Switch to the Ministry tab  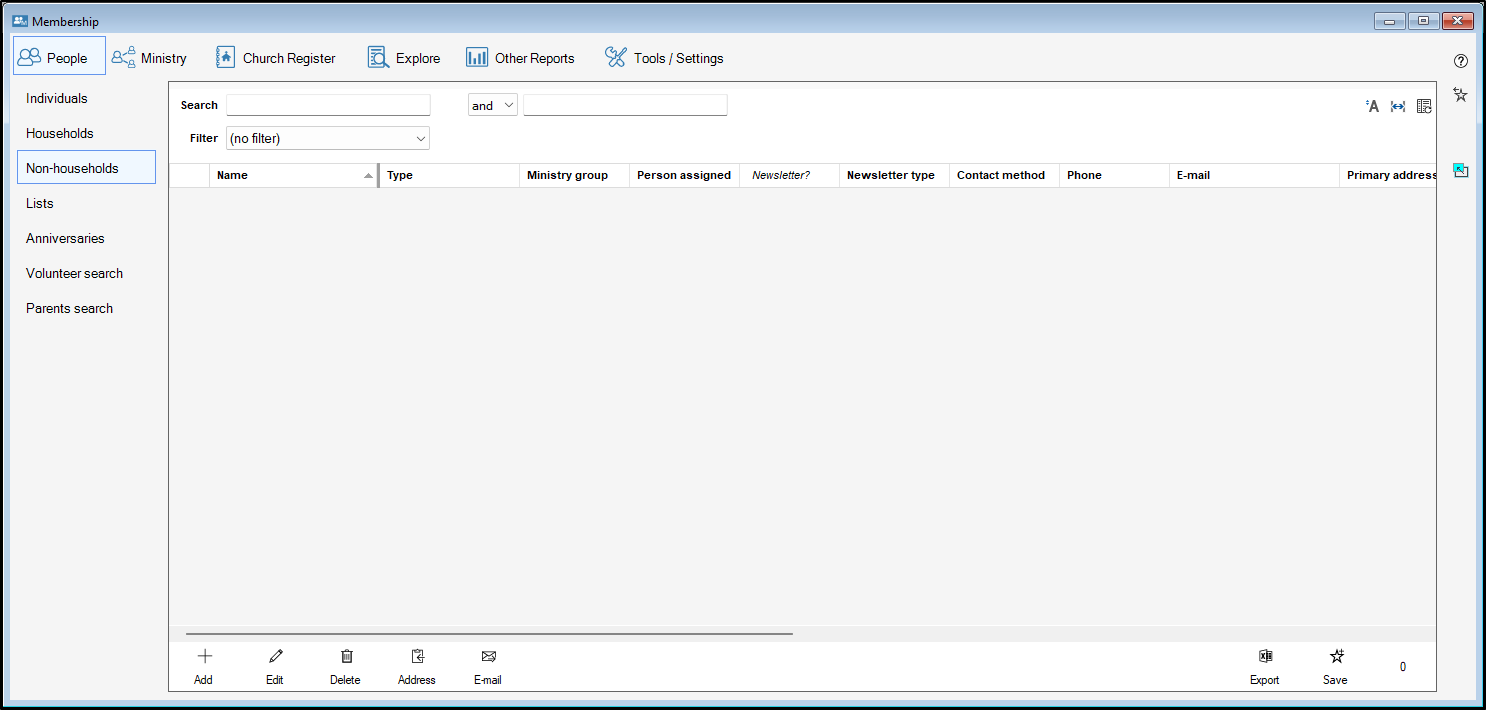click(150, 58)
